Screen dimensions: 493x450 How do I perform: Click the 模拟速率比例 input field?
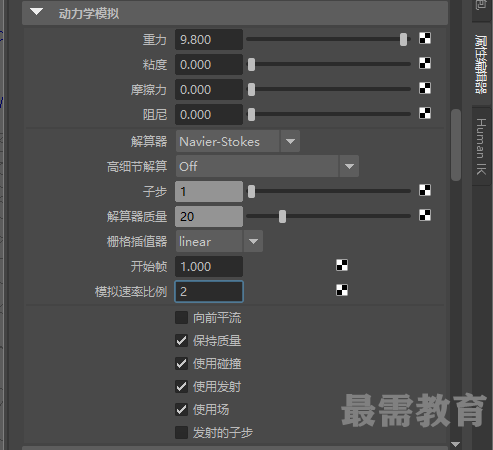point(209,292)
